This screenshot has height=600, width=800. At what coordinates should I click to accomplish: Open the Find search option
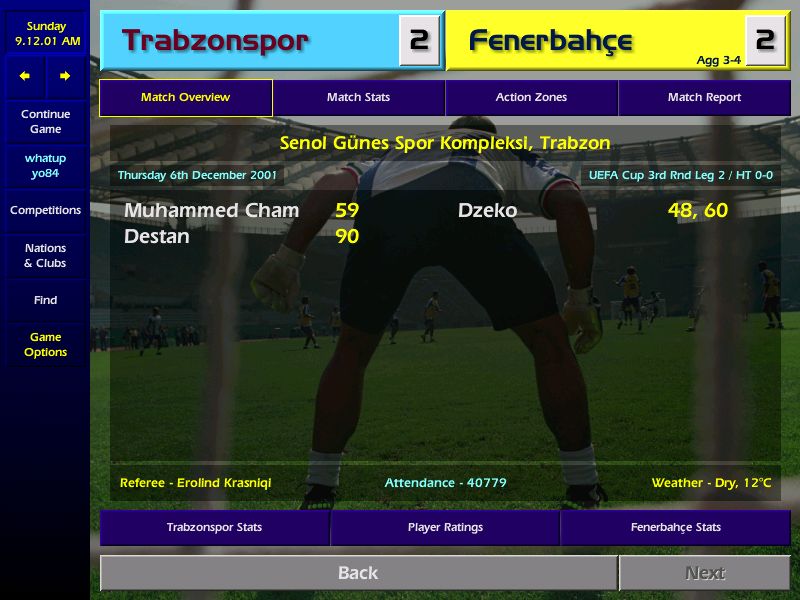tap(45, 300)
